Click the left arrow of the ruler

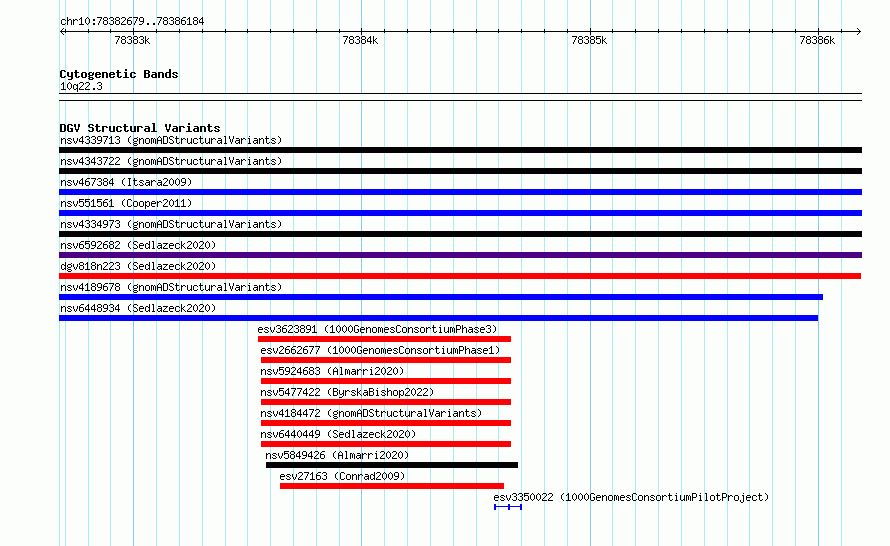pyautogui.click(x=62, y=32)
